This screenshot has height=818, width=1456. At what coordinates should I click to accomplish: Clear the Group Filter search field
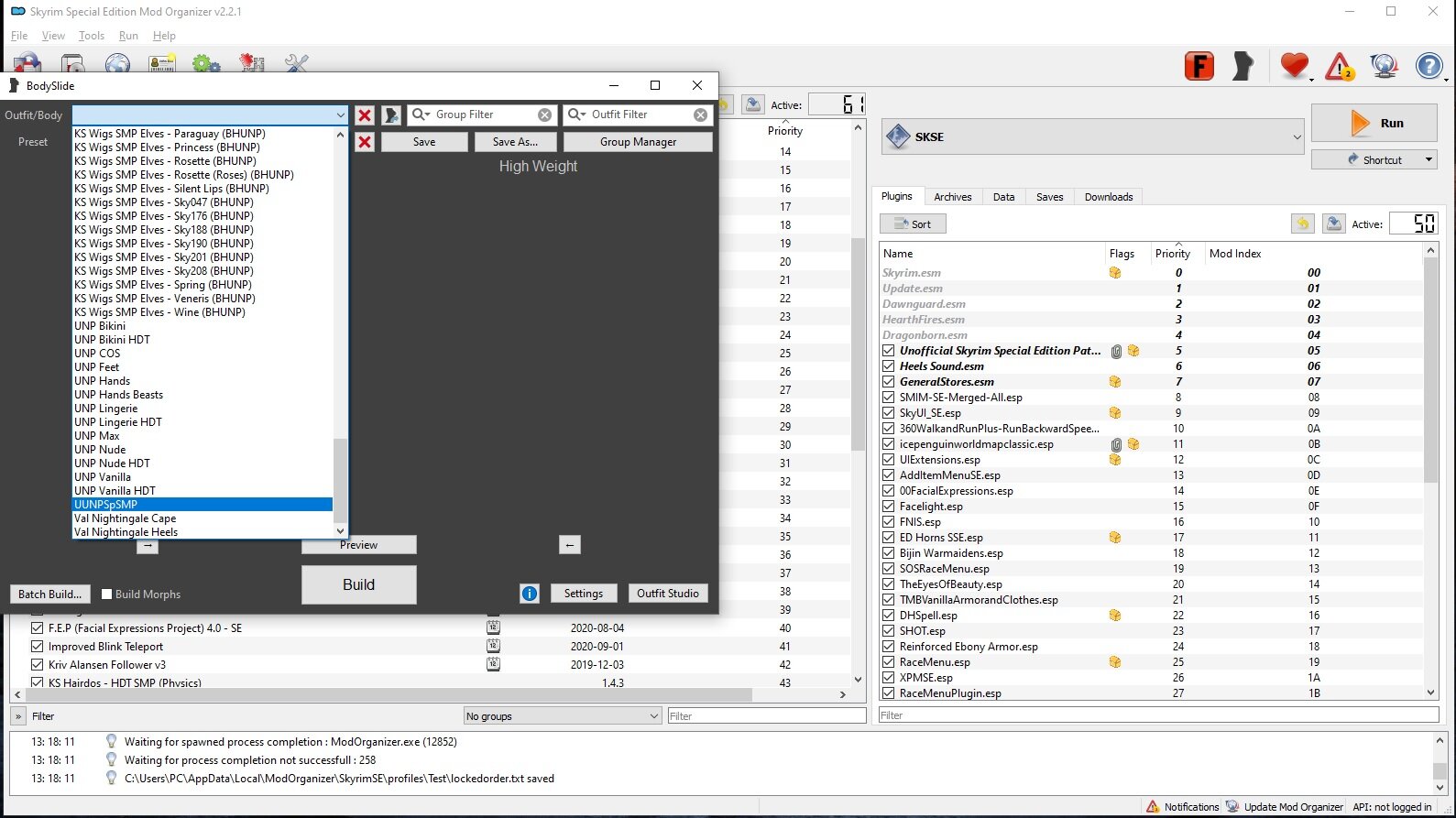(x=545, y=115)
